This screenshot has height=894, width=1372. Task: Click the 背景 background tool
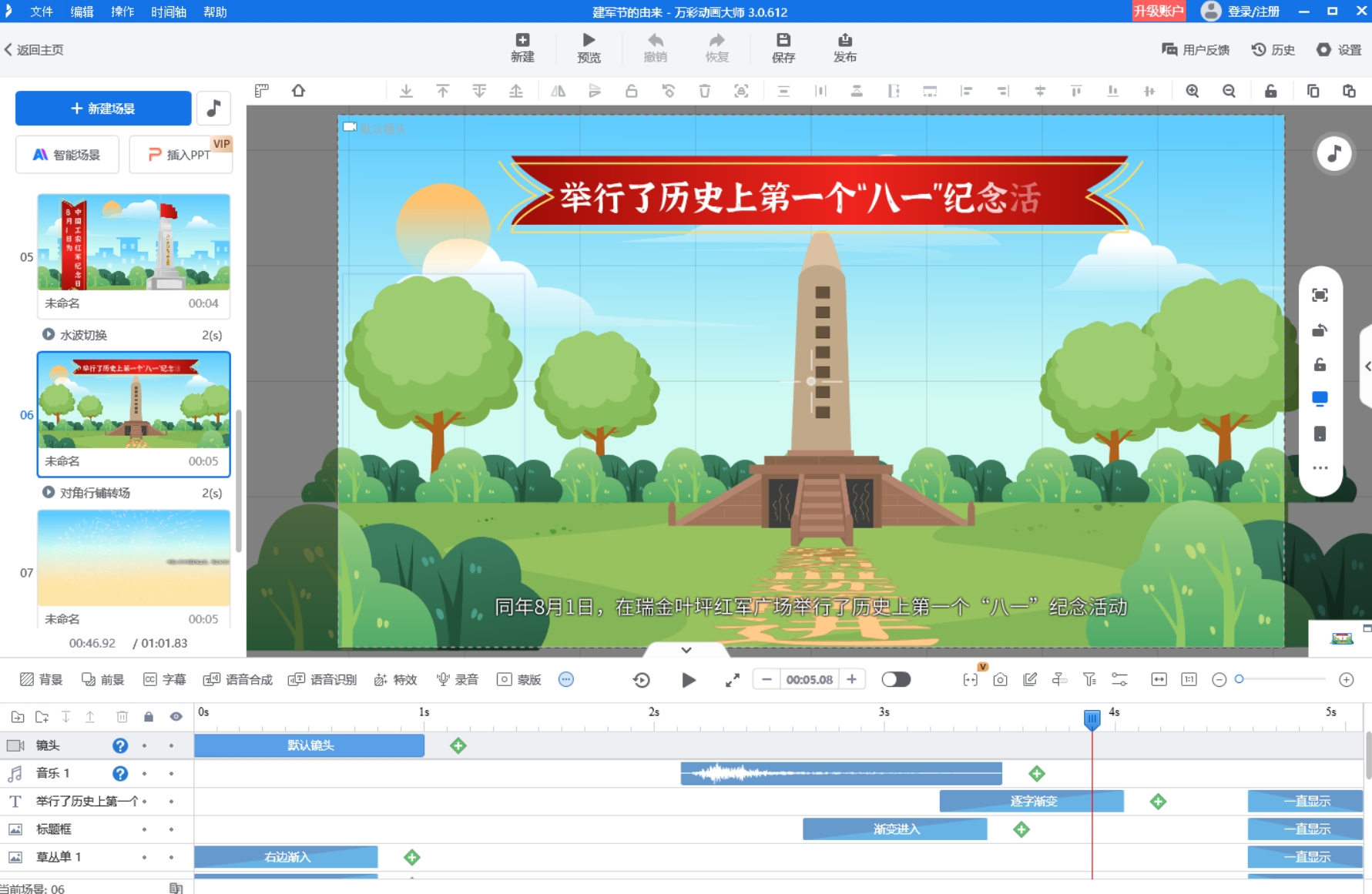[x=41, y=679]
